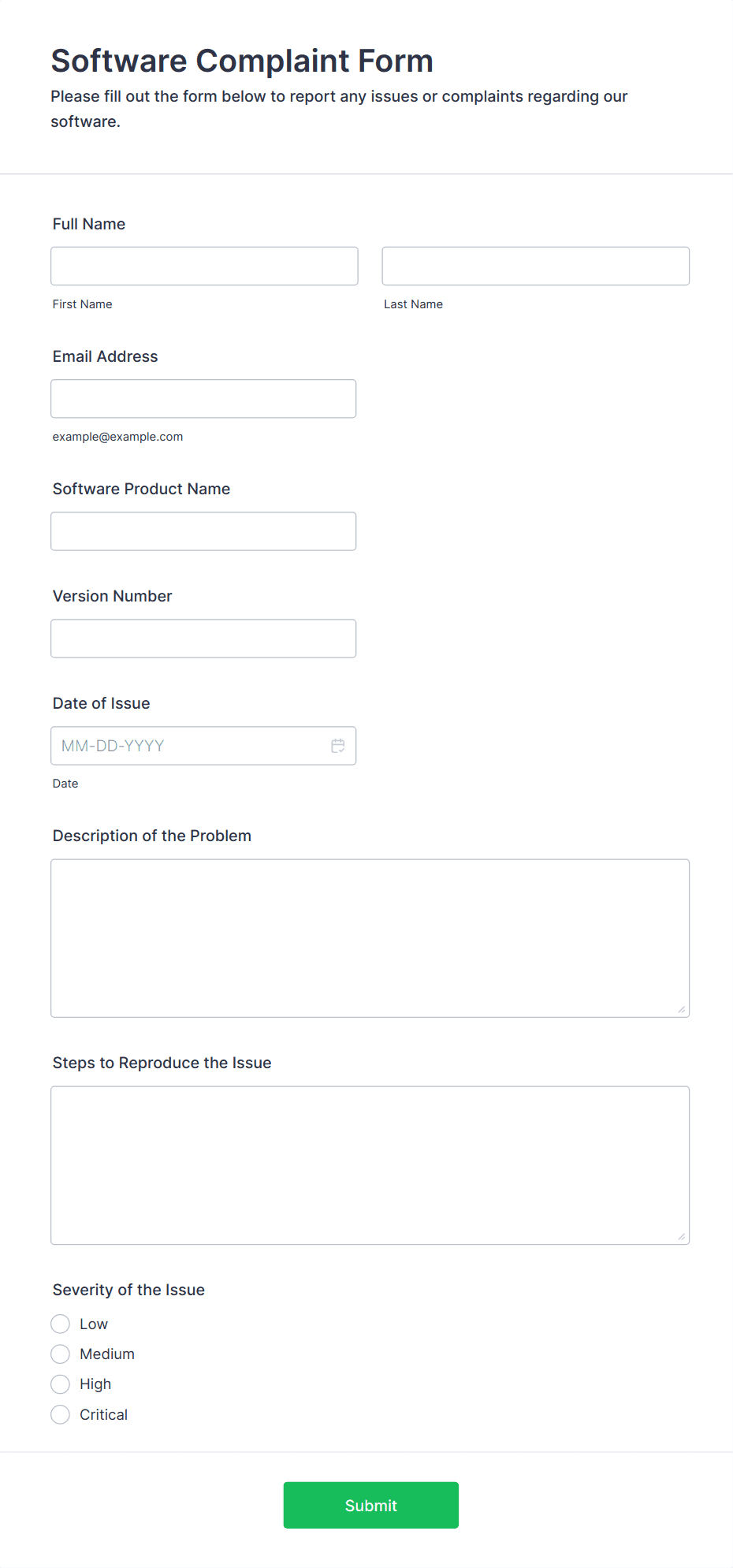733x1568 pixels.
Task: Click the green Submit button
Action: coord(370,1505)
